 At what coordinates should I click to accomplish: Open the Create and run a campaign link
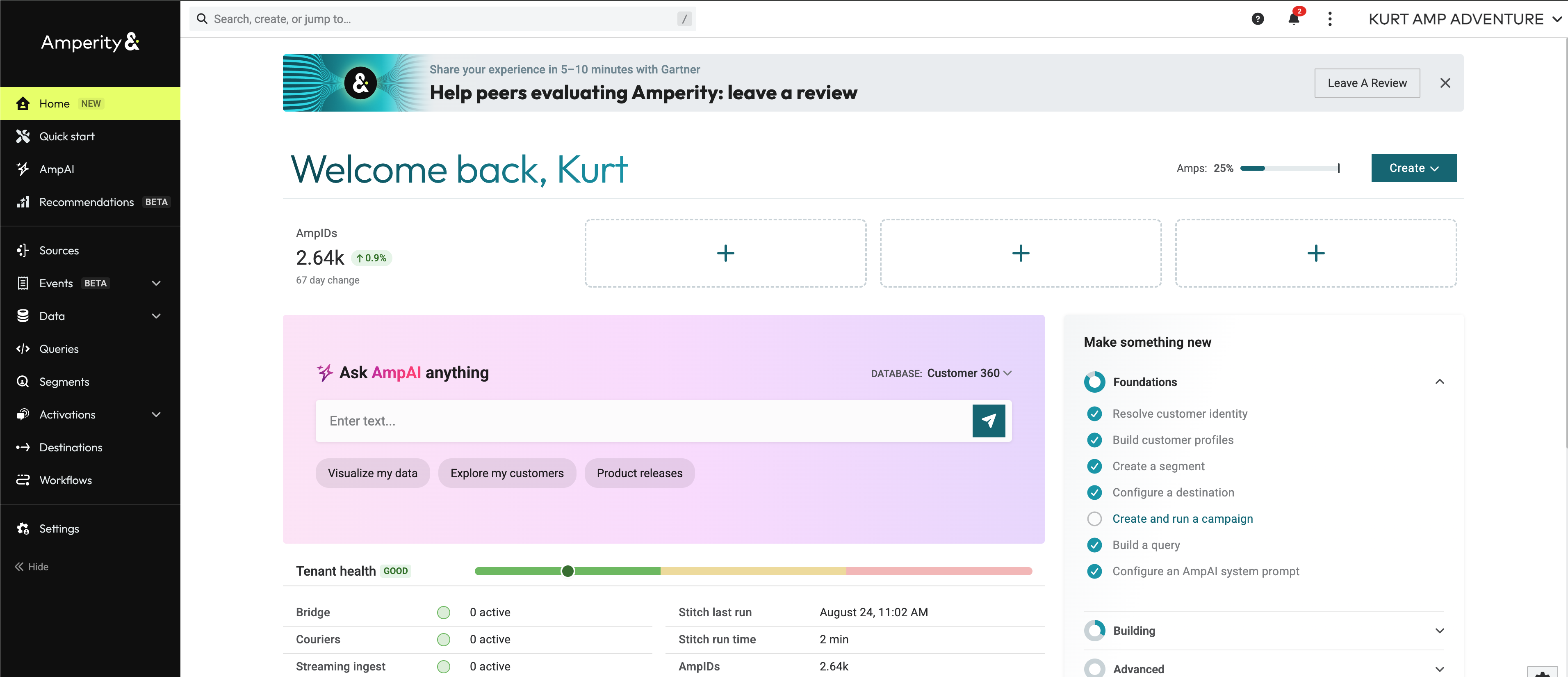point(1182,519)
